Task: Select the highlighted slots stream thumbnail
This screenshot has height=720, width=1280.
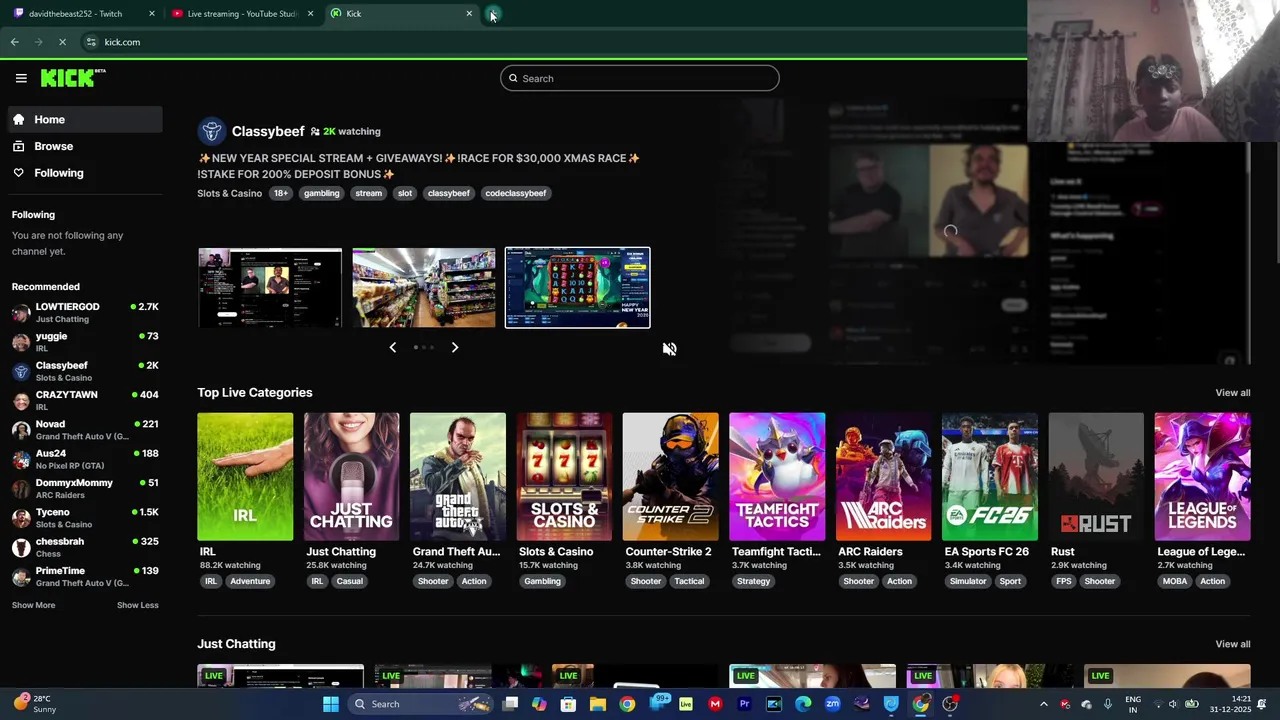Action: click(577, 288)
